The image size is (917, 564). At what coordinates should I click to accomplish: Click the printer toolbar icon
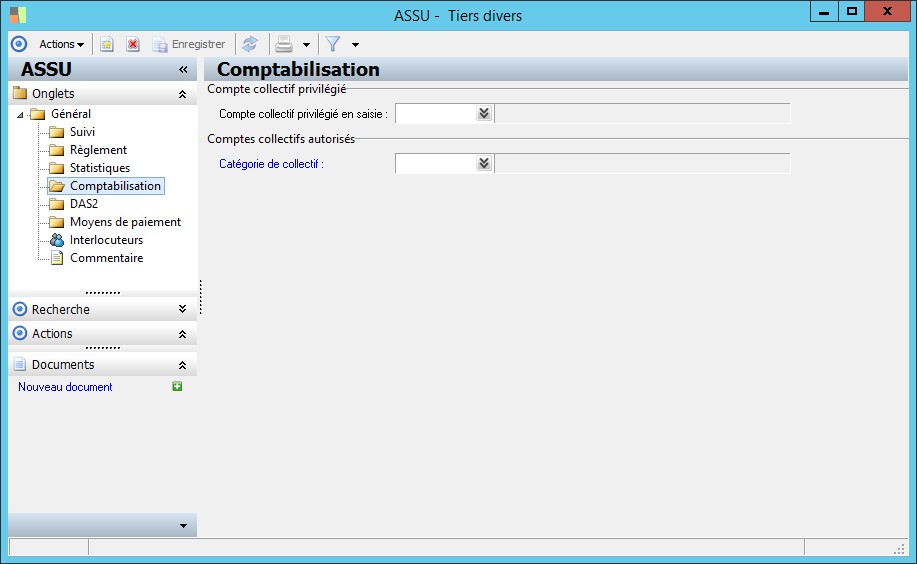pos(284,44)
